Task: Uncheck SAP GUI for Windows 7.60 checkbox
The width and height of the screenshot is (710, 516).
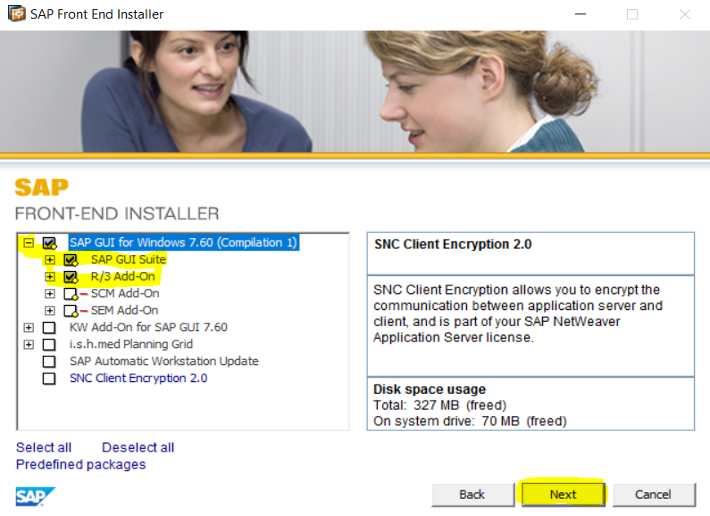Action: pyautogui.click(x=49, y=243)
